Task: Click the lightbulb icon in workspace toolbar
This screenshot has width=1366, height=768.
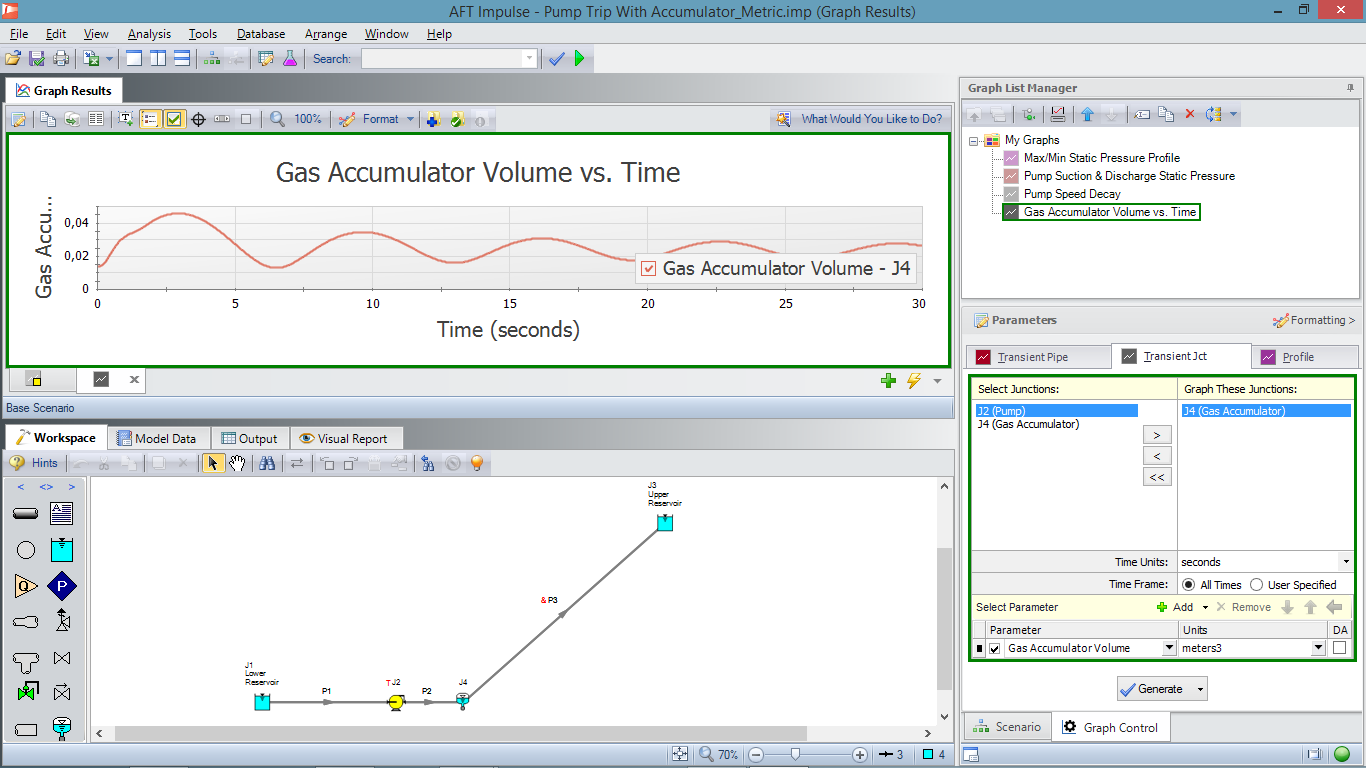Action: point(477,463)
